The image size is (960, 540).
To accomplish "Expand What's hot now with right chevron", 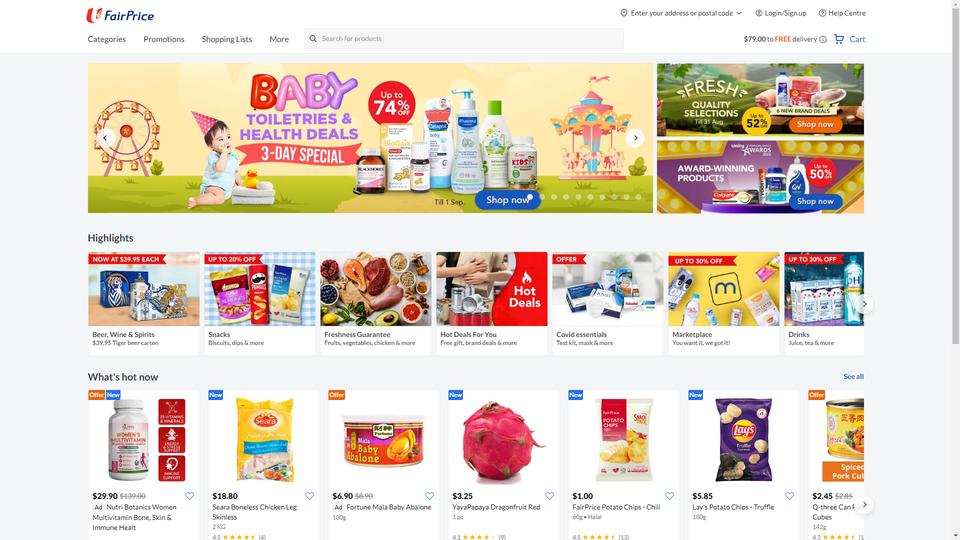I will 864,504.
